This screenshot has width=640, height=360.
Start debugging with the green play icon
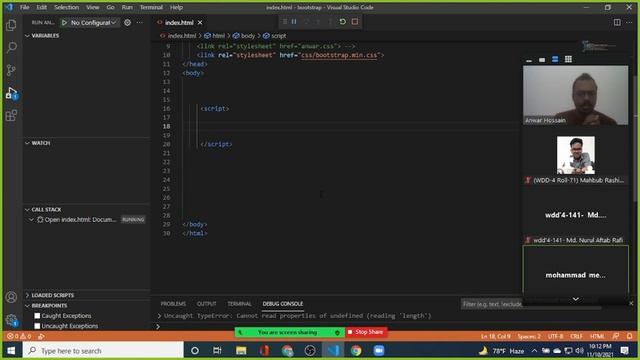tap(64, 23)
